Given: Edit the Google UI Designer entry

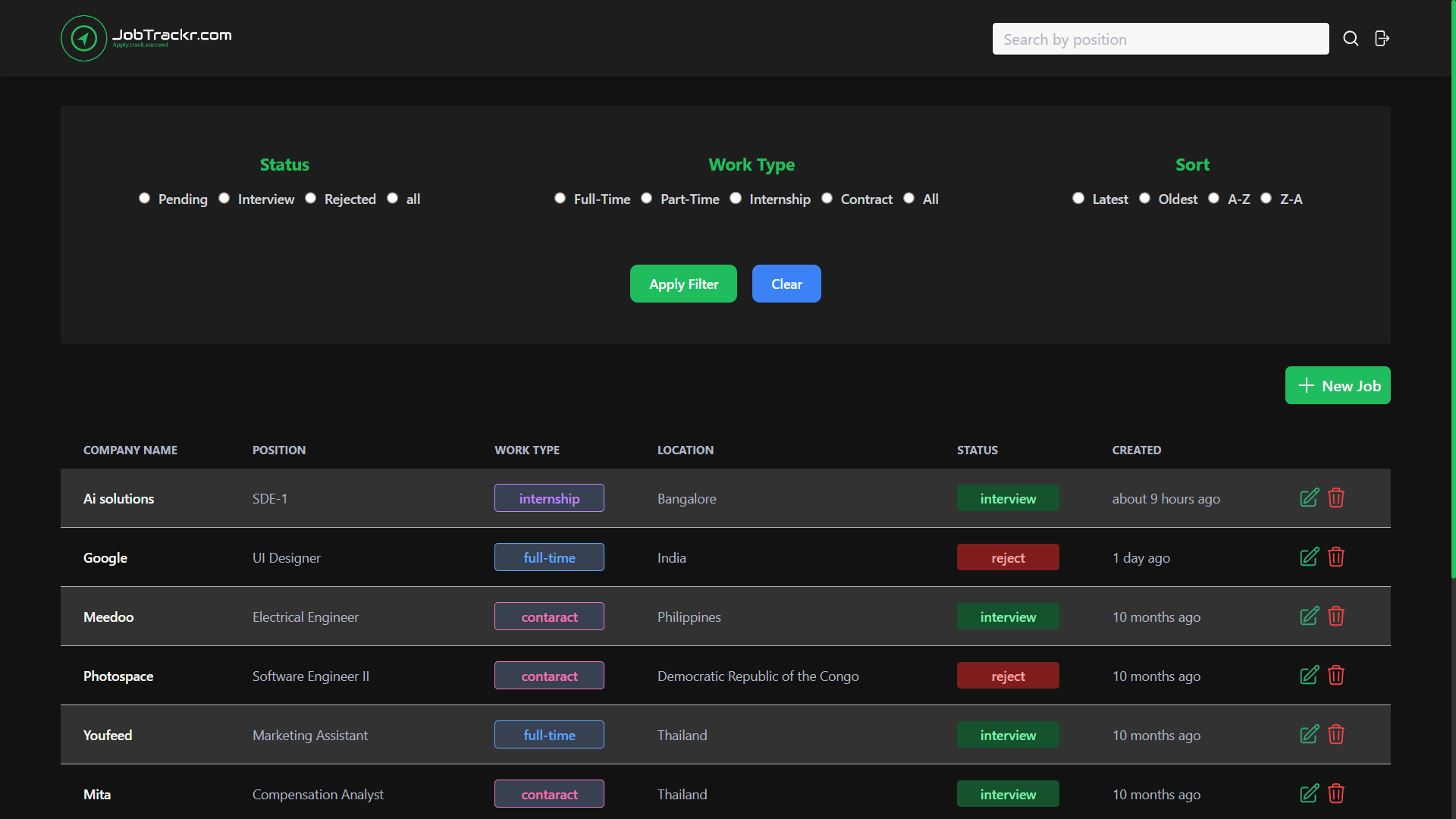Looking at the screenshot, I should 1309,557.
